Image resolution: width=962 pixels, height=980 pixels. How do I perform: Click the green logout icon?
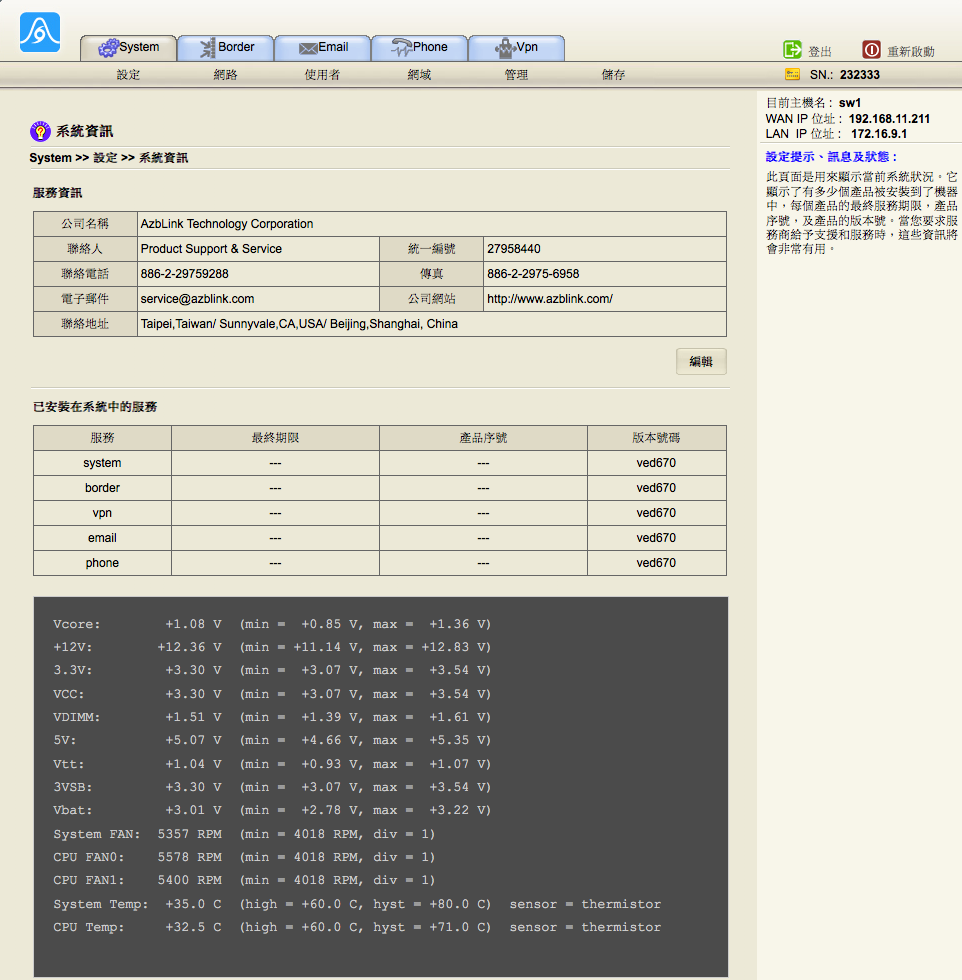pyautogui.click(x=792, y=50)
